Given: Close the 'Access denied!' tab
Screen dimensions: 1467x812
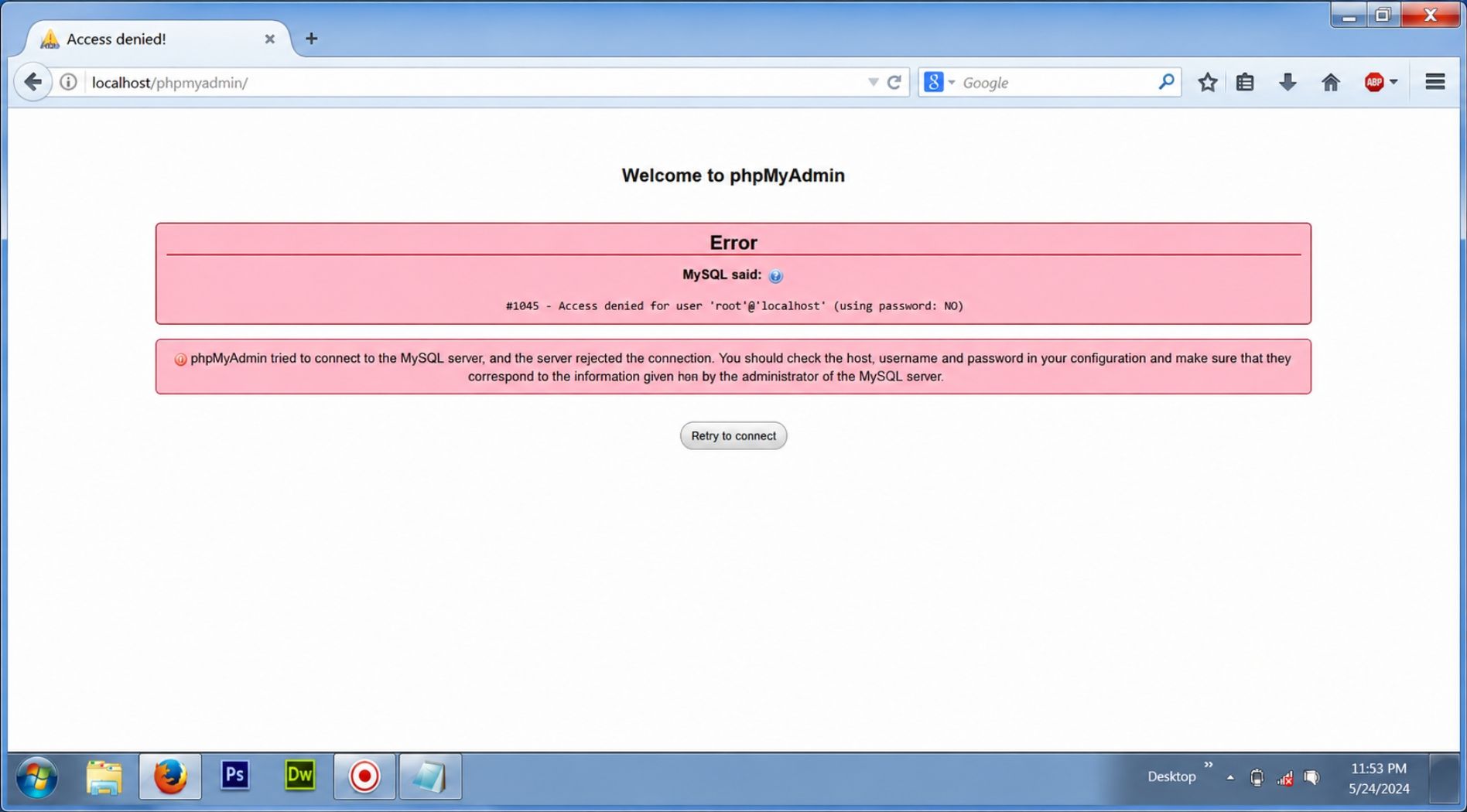Looking at the screenshot, I should pos(269,39).
